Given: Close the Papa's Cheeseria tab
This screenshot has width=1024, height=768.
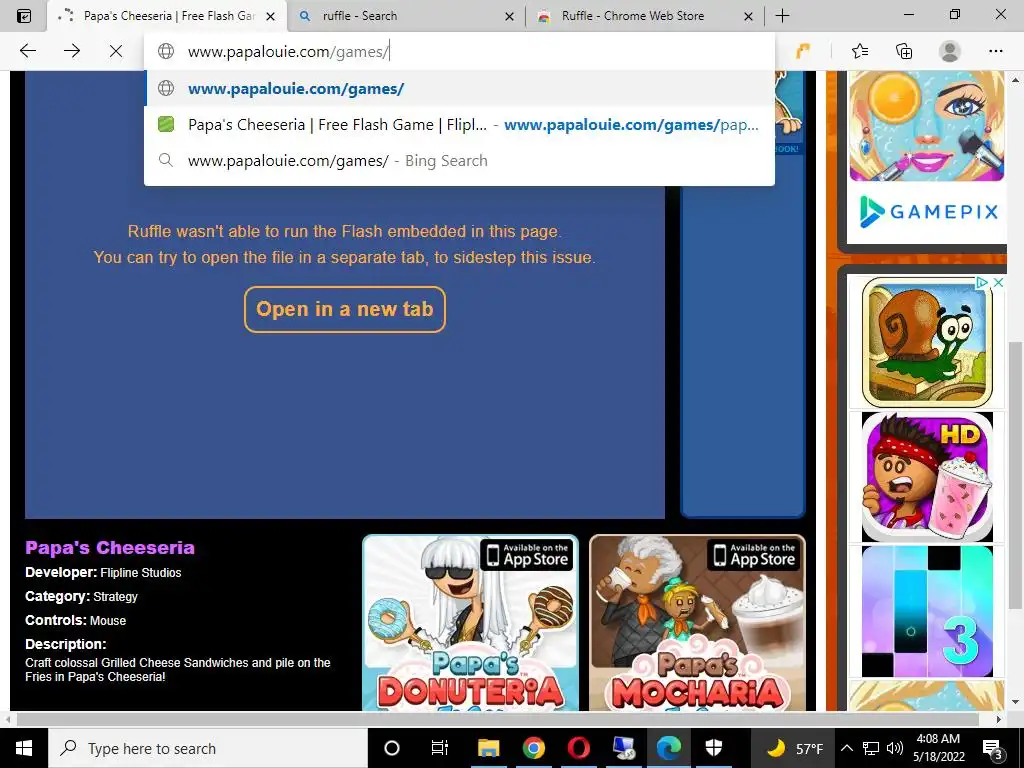Looking at the screenshot, I should pos(270,16).
